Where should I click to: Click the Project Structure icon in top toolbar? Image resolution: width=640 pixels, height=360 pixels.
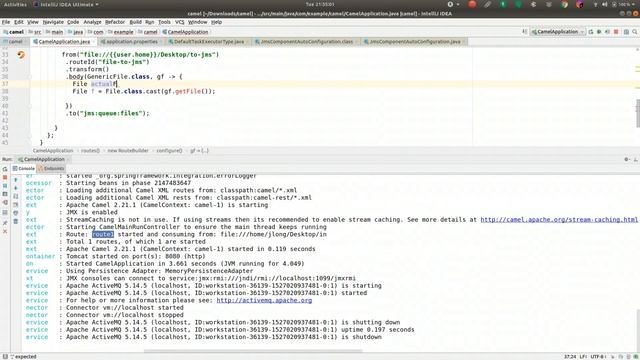click(626, 32)
